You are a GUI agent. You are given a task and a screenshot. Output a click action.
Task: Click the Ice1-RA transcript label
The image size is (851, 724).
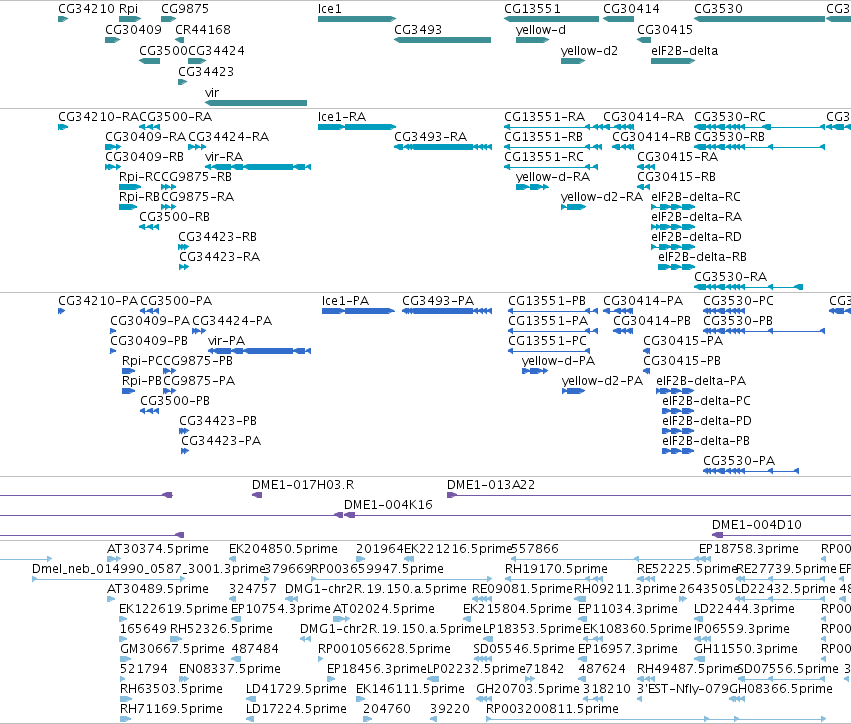pos(342,117)
